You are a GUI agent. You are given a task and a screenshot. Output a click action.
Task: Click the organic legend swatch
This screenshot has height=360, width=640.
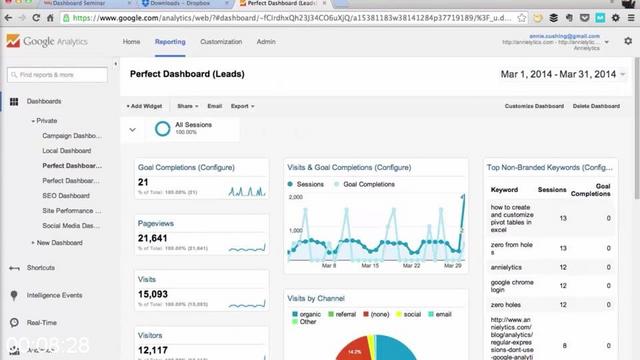click(295, 314)
